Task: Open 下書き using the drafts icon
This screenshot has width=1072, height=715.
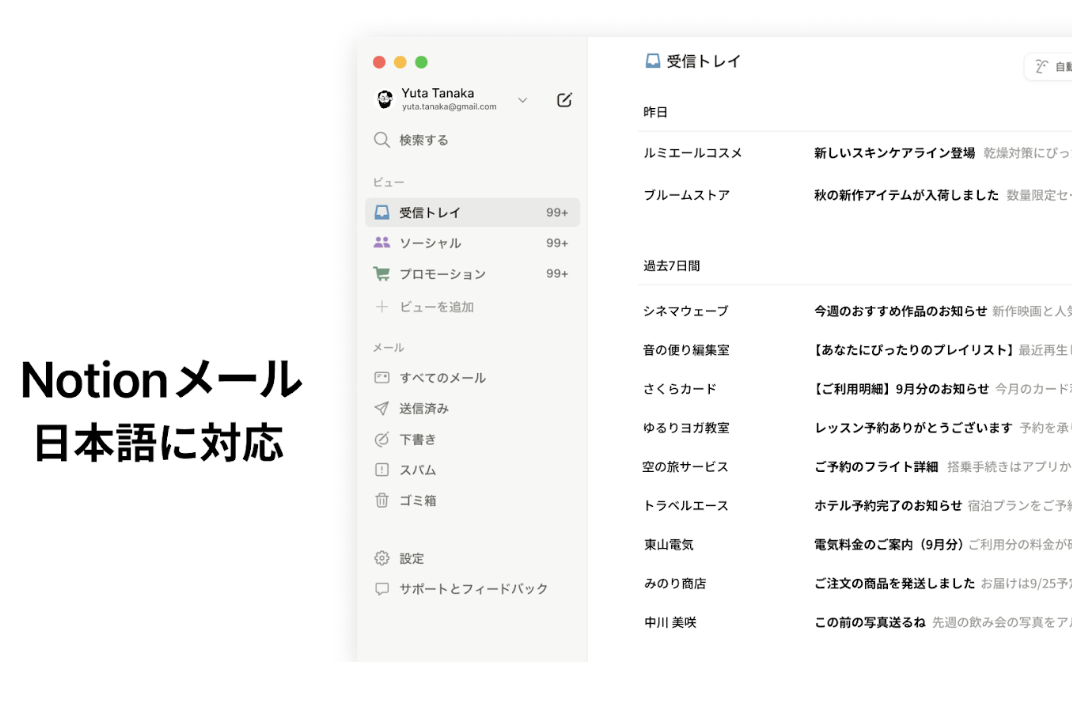Action: pyautogui.click(x=382, y=438)
